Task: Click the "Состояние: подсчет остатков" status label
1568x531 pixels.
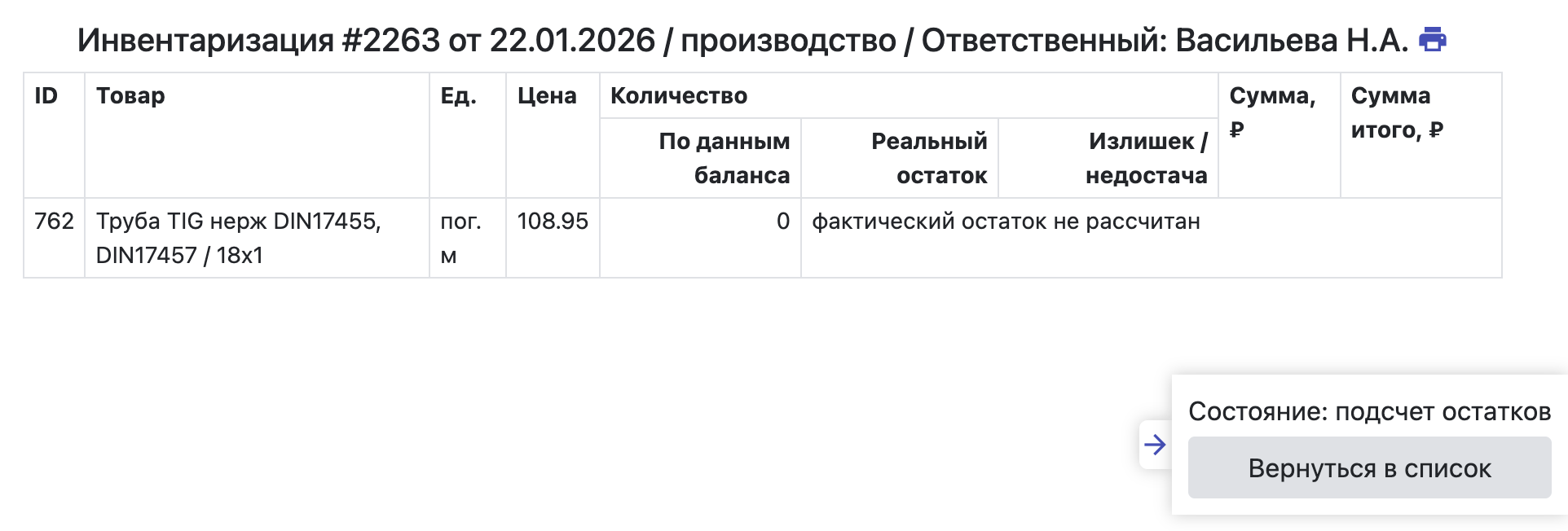Action: click(x=1369, y=411)
